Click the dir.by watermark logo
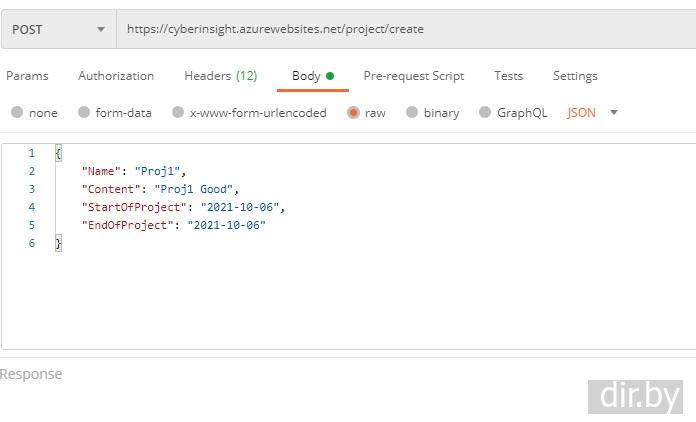Viewport: 696px width, 422px height. coord(635,396)
